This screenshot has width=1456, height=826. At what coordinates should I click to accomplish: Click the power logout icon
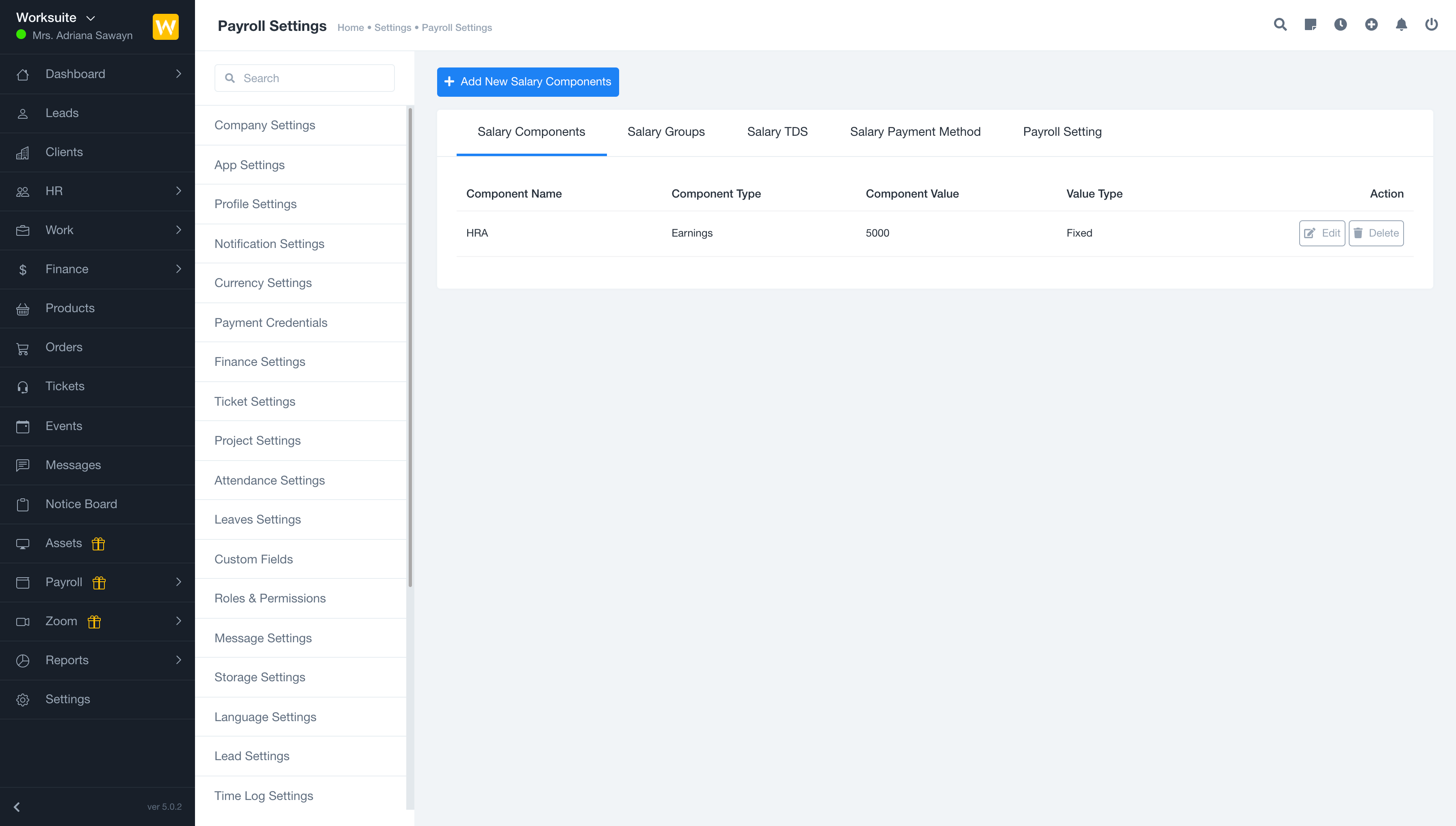pyautogui.click(x=1431, y=24)
